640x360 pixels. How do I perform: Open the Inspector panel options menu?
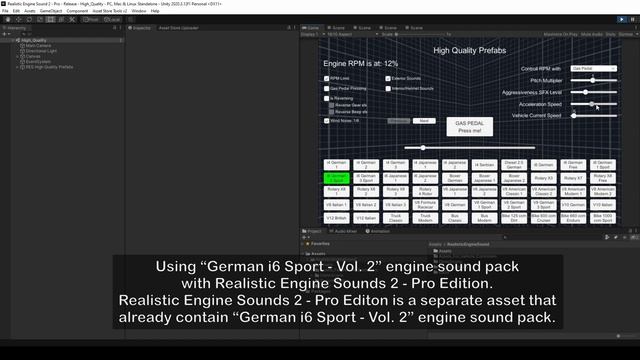[295, 28]
